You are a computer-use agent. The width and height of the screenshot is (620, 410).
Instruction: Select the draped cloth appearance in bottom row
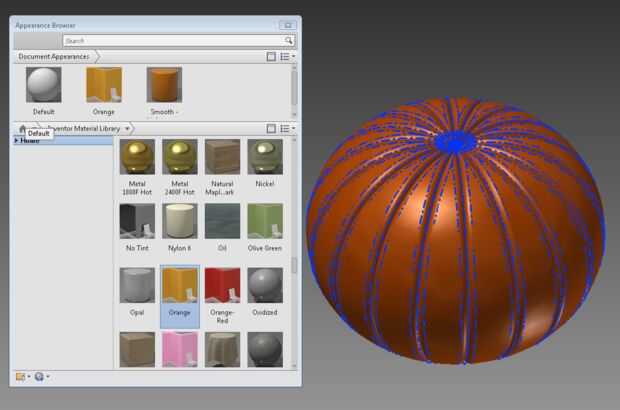click(222, 350)
